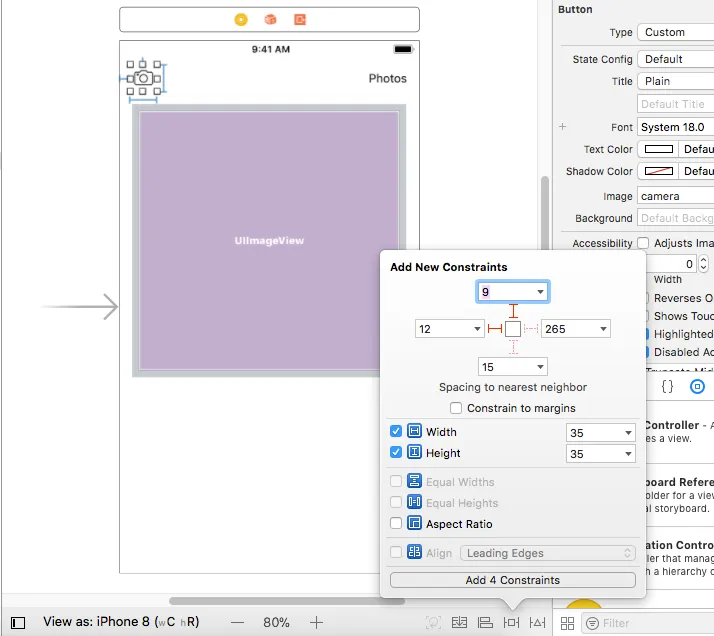Select the camera button on canvas
The image size is (714, 636).
(x=143, y=78)
